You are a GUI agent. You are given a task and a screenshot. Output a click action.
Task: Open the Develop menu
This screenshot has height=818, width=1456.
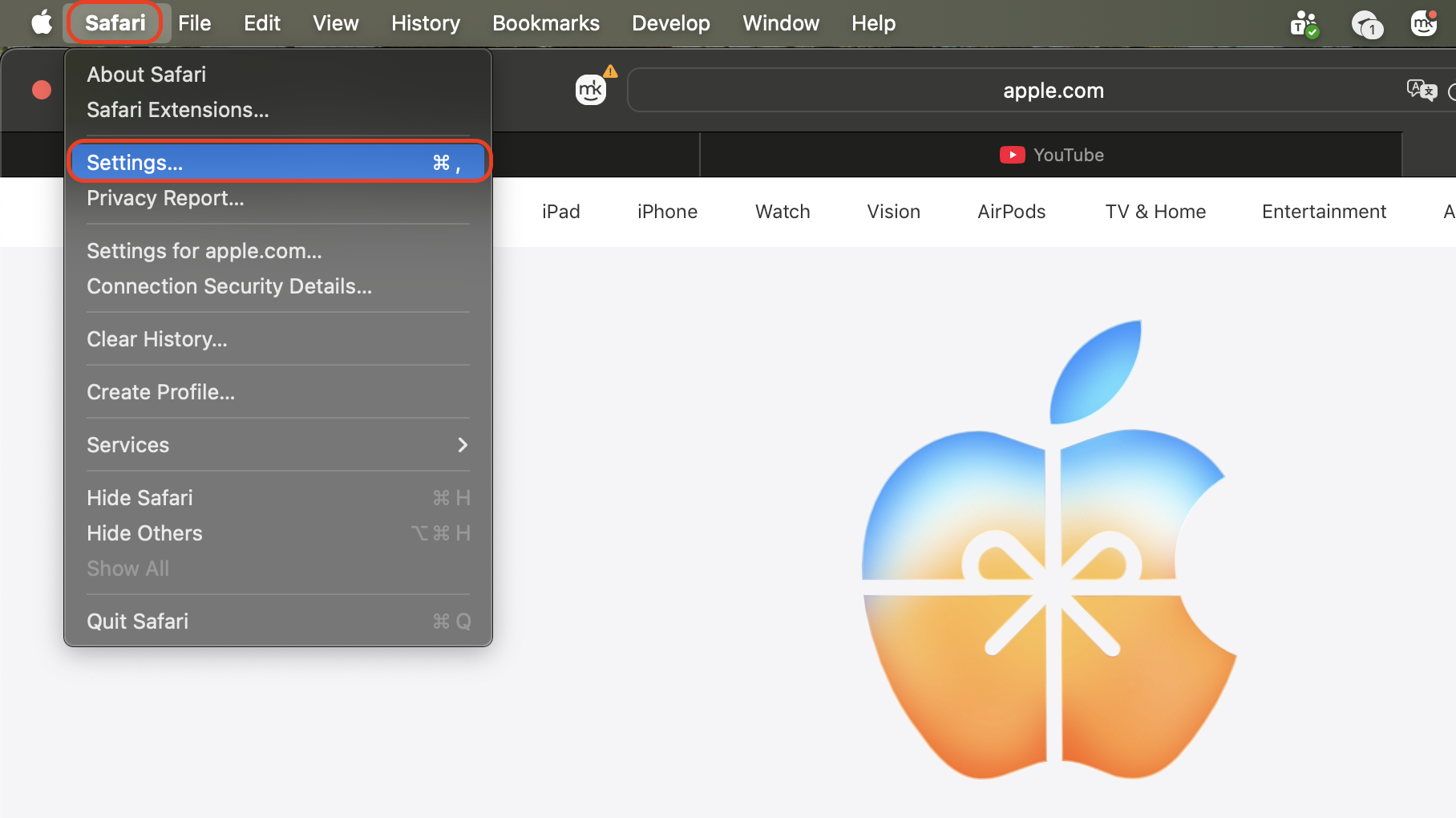(x=670, y=22)
